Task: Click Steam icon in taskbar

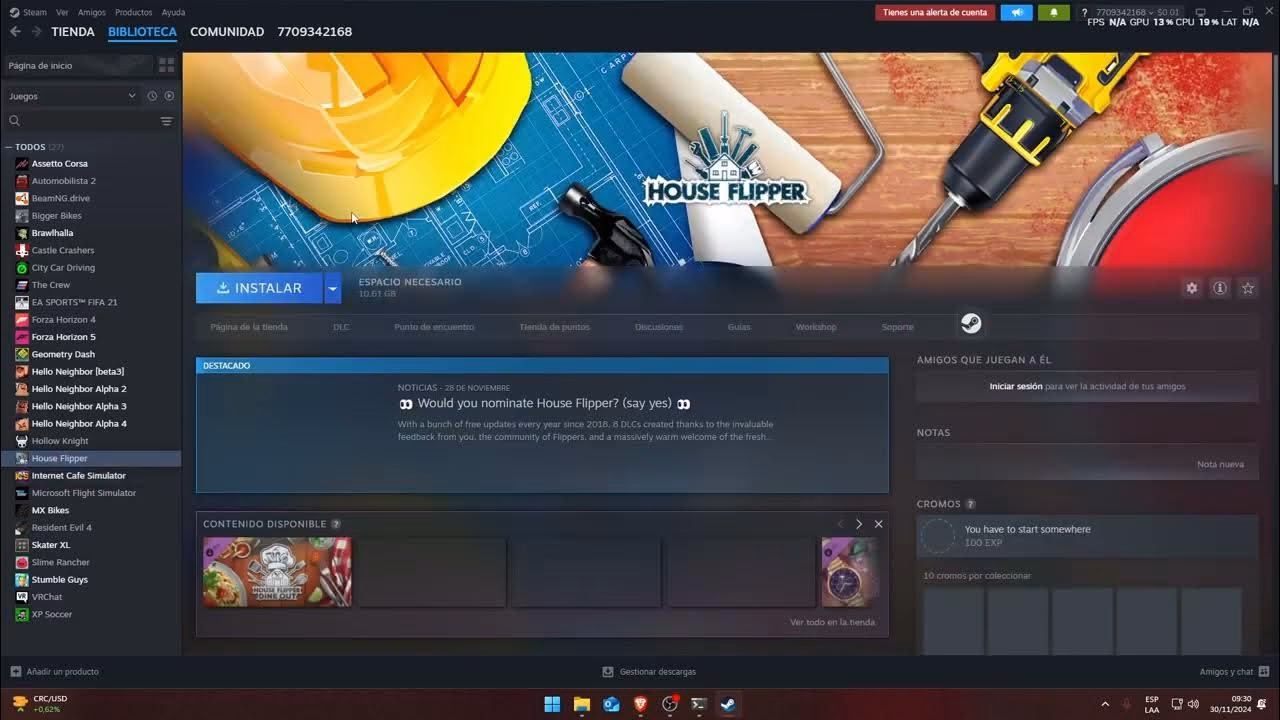Action: pyautogui.click(x=728, y=704)
